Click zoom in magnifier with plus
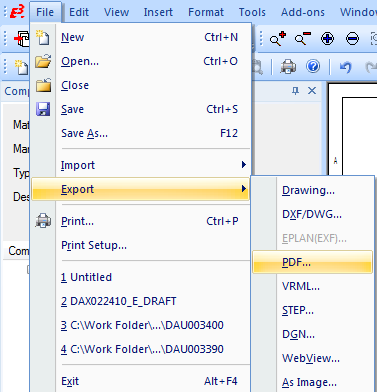377x392 pixels. tap(278, 38)
